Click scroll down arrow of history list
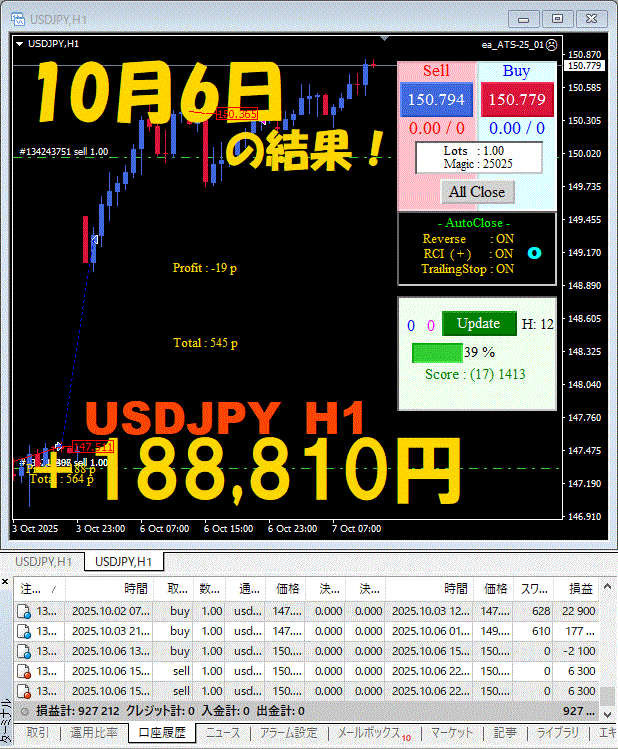This screenshot has width=618, height=749. click(x=607, y=715)
